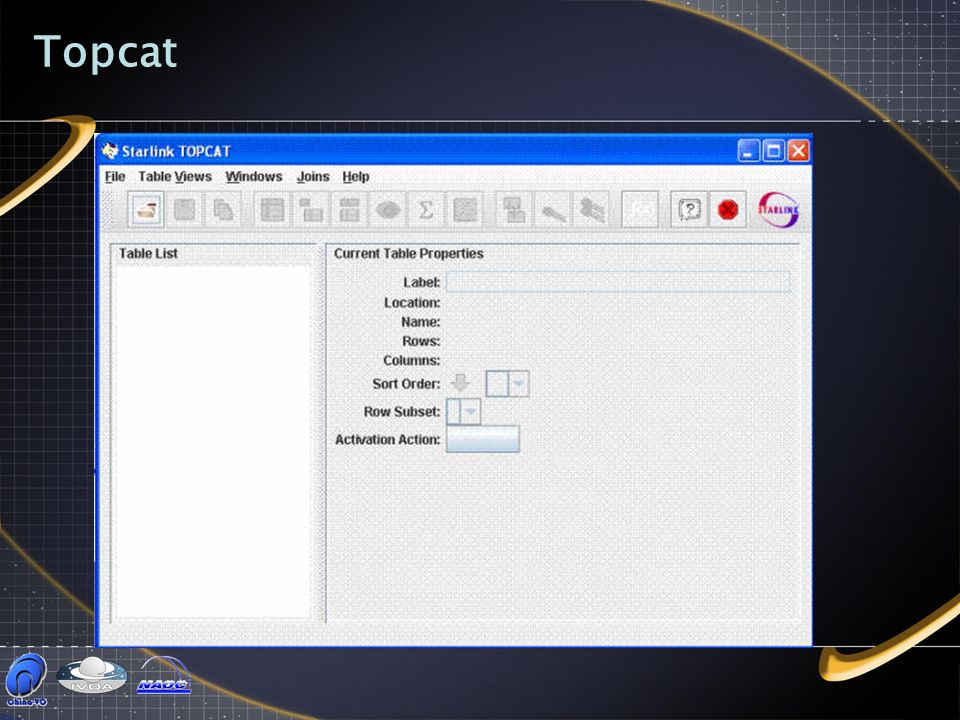Click the concatenate tables icon
This screenshot has width=960, height=720.
pyautogui.click(x=514, y=210)
